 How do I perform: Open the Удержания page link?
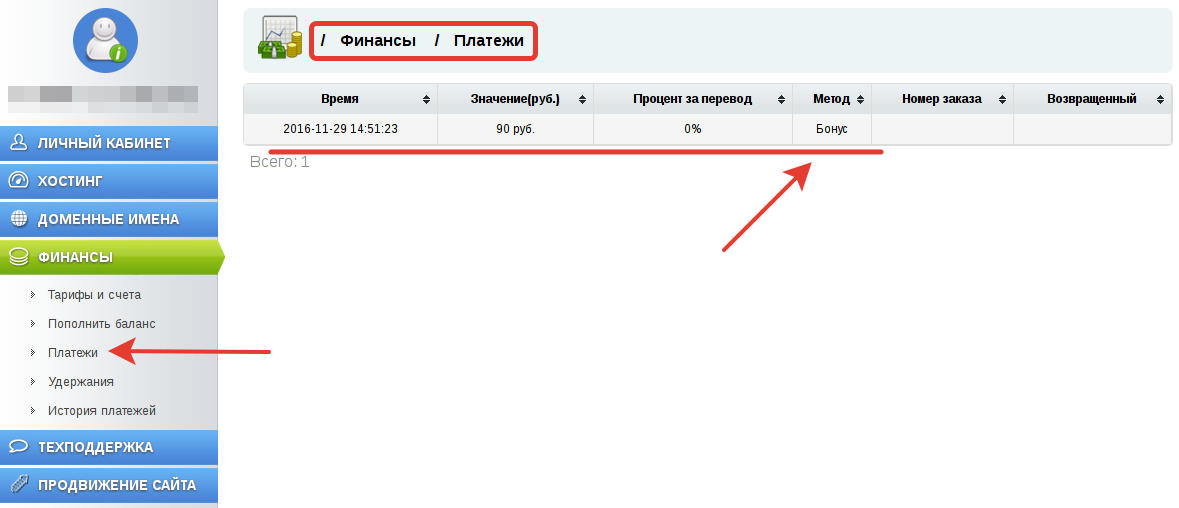pyautogui.click(x=80, y=382)
